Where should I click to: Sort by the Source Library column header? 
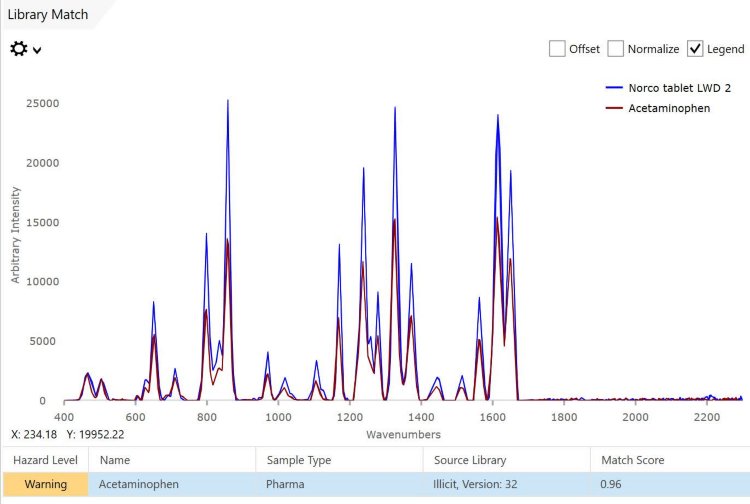(x=507, y=460)
